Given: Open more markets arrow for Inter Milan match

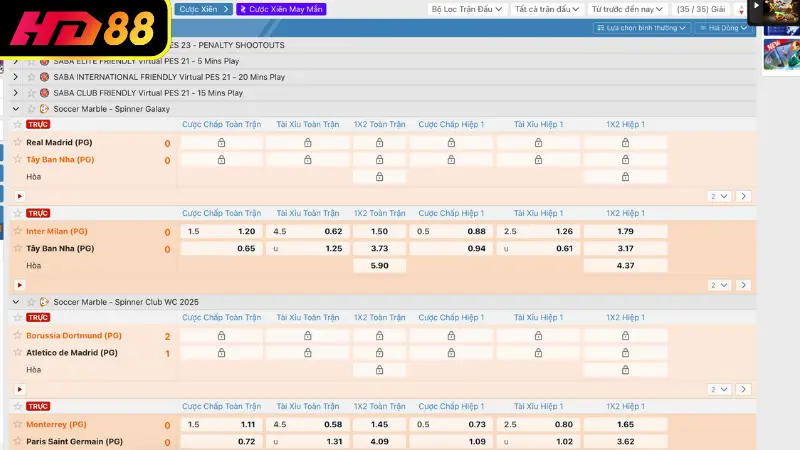Looking at the screenshot, I should pos(743,285).
